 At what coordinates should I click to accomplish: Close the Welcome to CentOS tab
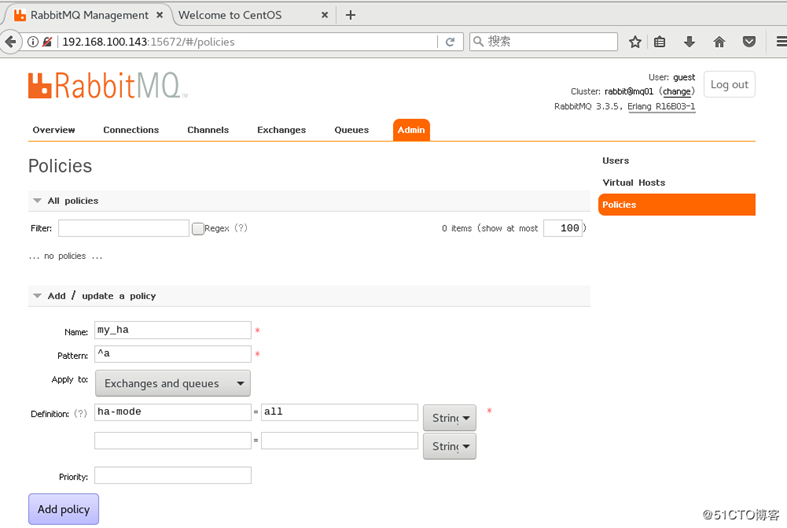tap(325, 15)
